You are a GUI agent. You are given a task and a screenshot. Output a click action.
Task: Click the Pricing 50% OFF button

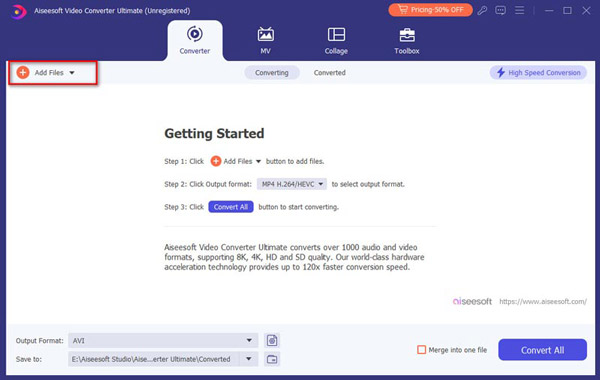coord(430,10)
